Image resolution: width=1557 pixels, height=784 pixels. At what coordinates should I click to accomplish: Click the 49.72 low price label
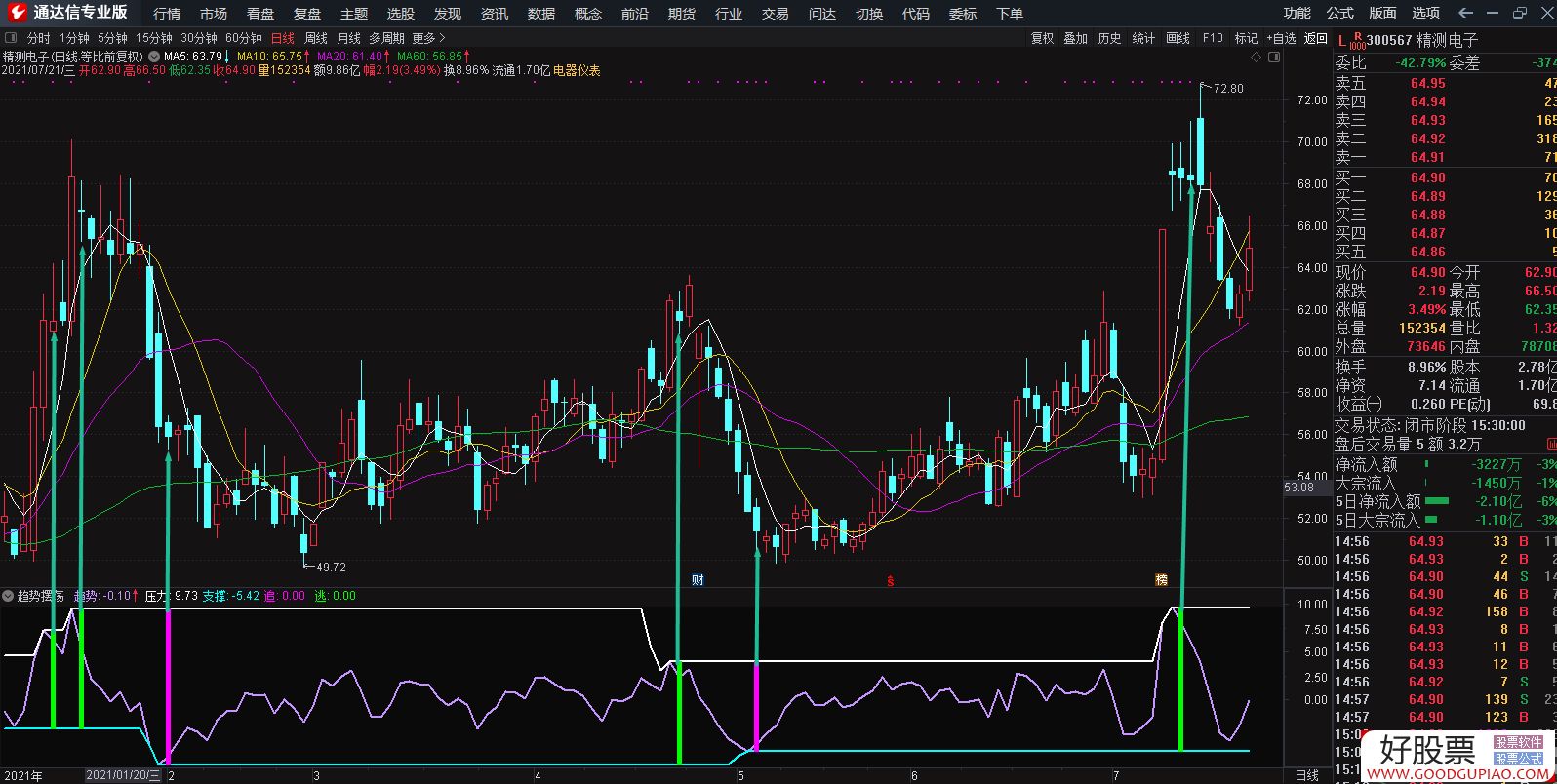coord(332,567)
